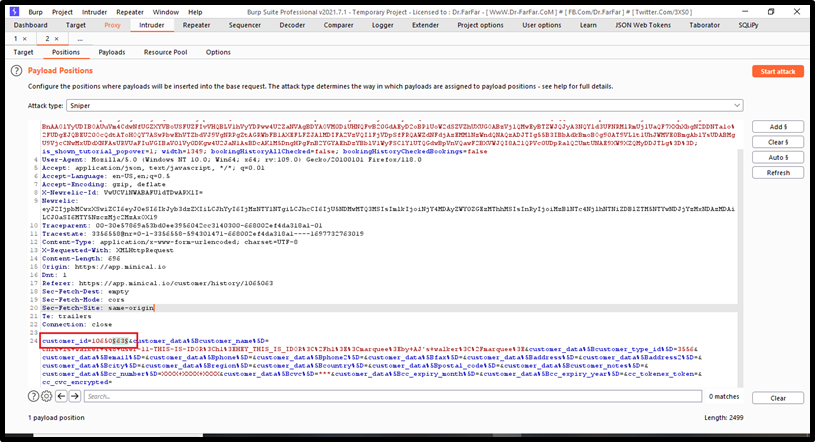Open the Learn tab
Viewport: 815px width, 442px height.
588,25
